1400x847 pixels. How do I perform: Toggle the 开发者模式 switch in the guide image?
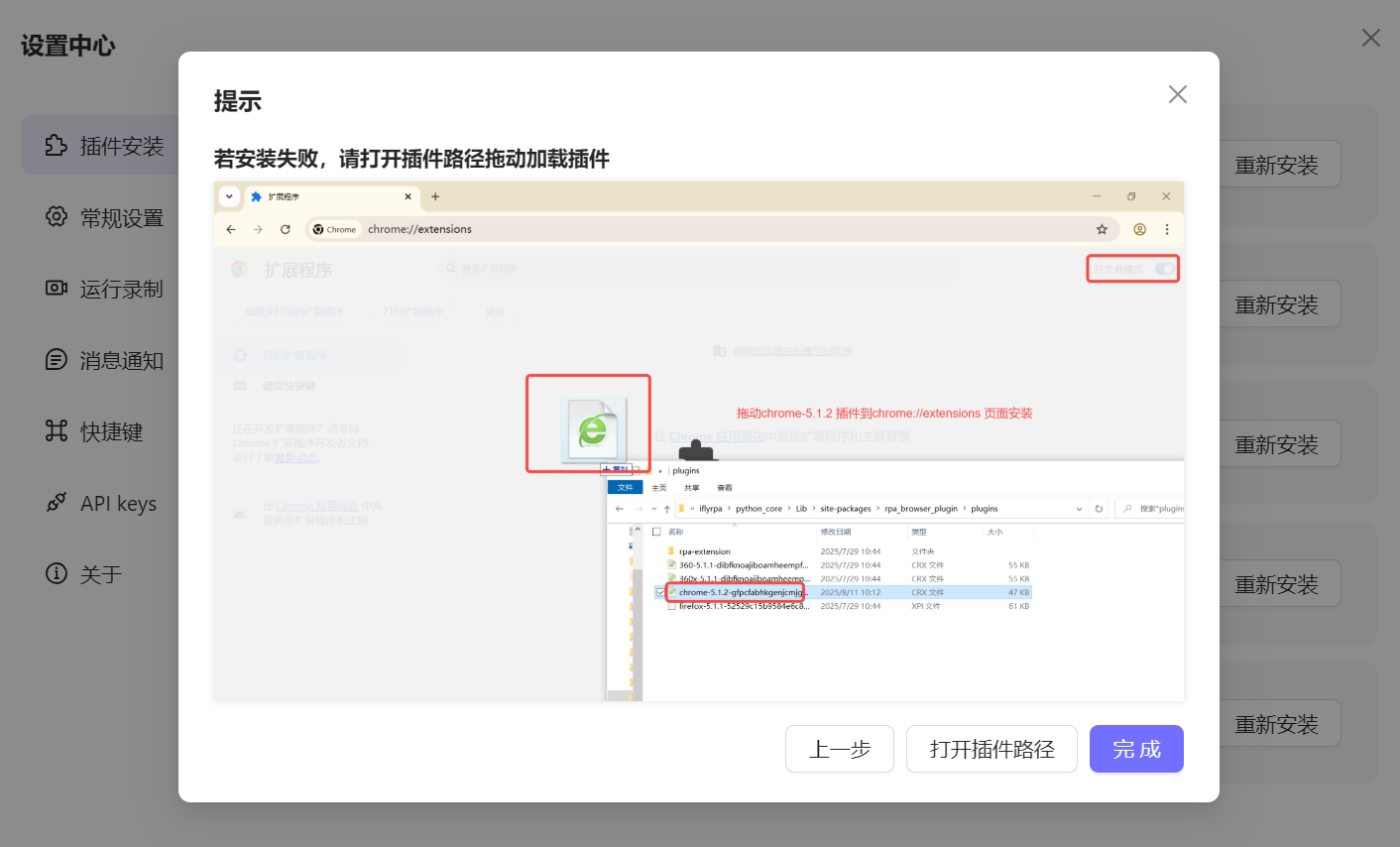click(1164, 269)
